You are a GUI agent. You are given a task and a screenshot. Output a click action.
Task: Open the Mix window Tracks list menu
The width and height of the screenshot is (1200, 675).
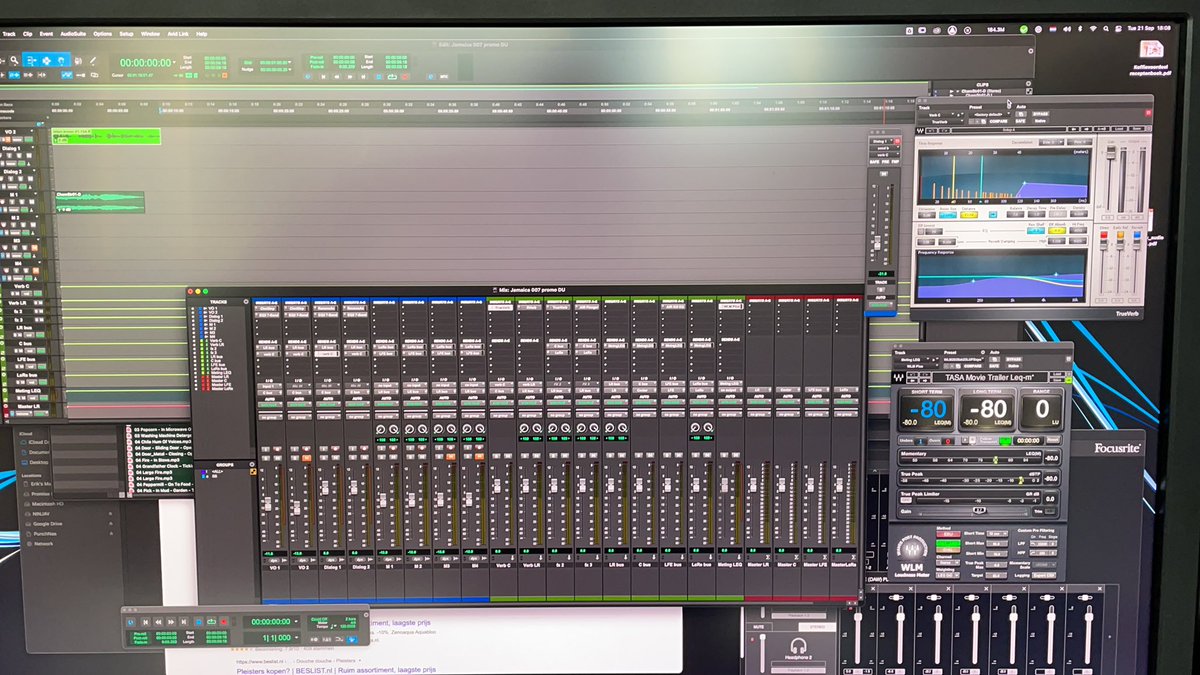tap(246, 301)
